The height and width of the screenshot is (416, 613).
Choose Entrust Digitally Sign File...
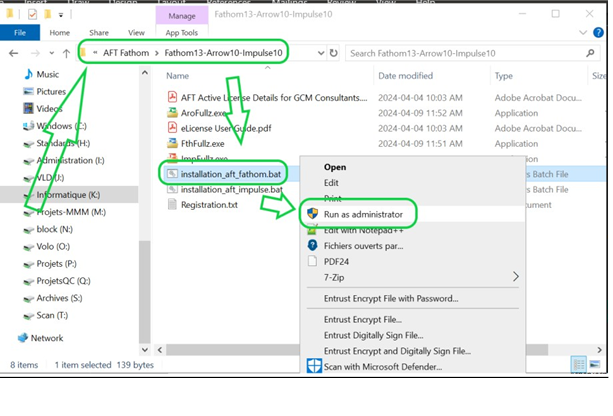tap(373, 335)
